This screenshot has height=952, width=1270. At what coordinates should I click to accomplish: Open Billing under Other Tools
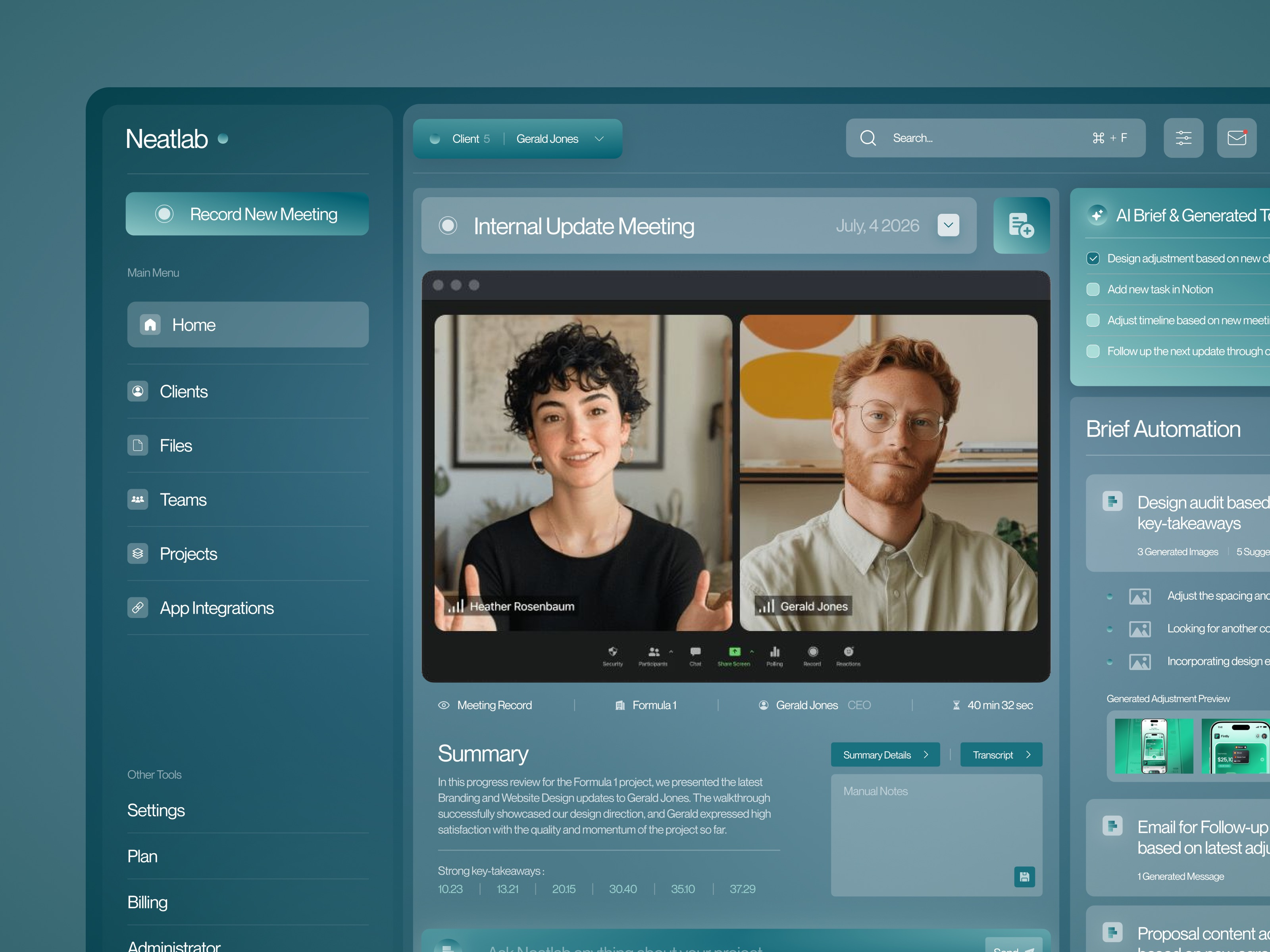click(148, 902)
